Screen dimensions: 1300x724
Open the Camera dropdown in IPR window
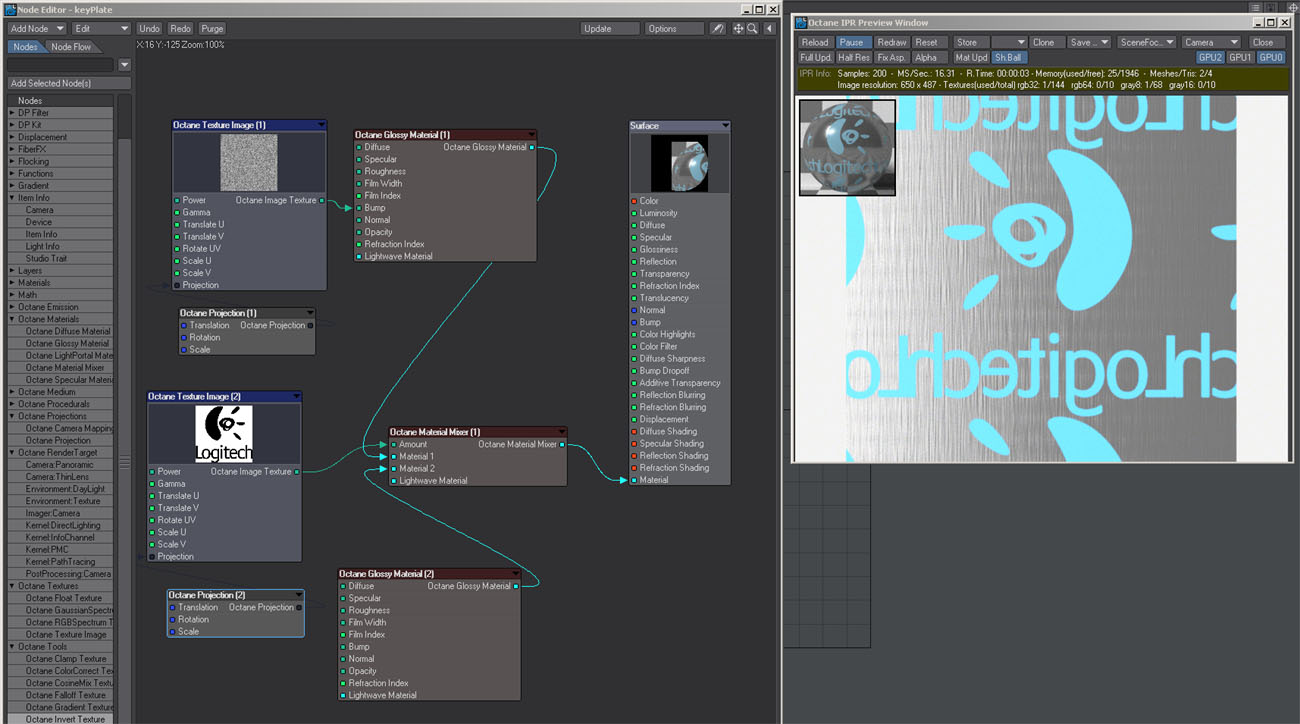tap(1211, 43)
